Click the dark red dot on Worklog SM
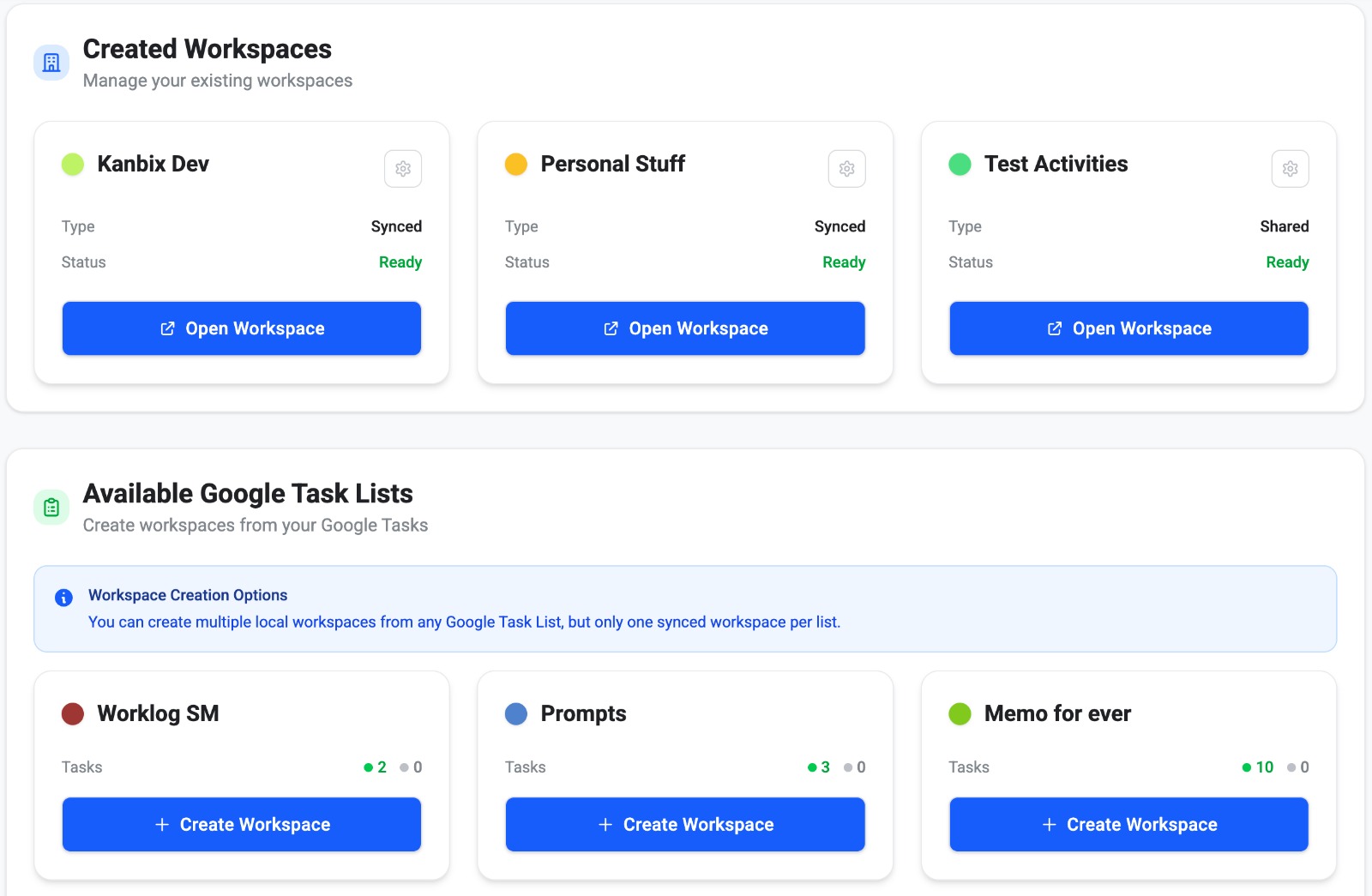 (72, 713)
